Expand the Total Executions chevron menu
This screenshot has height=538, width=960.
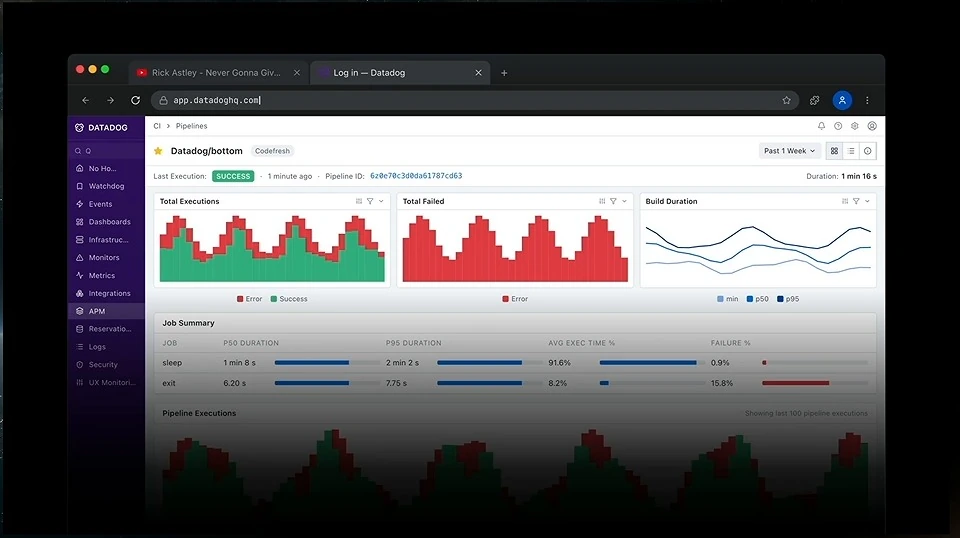(x=381, y=201)
